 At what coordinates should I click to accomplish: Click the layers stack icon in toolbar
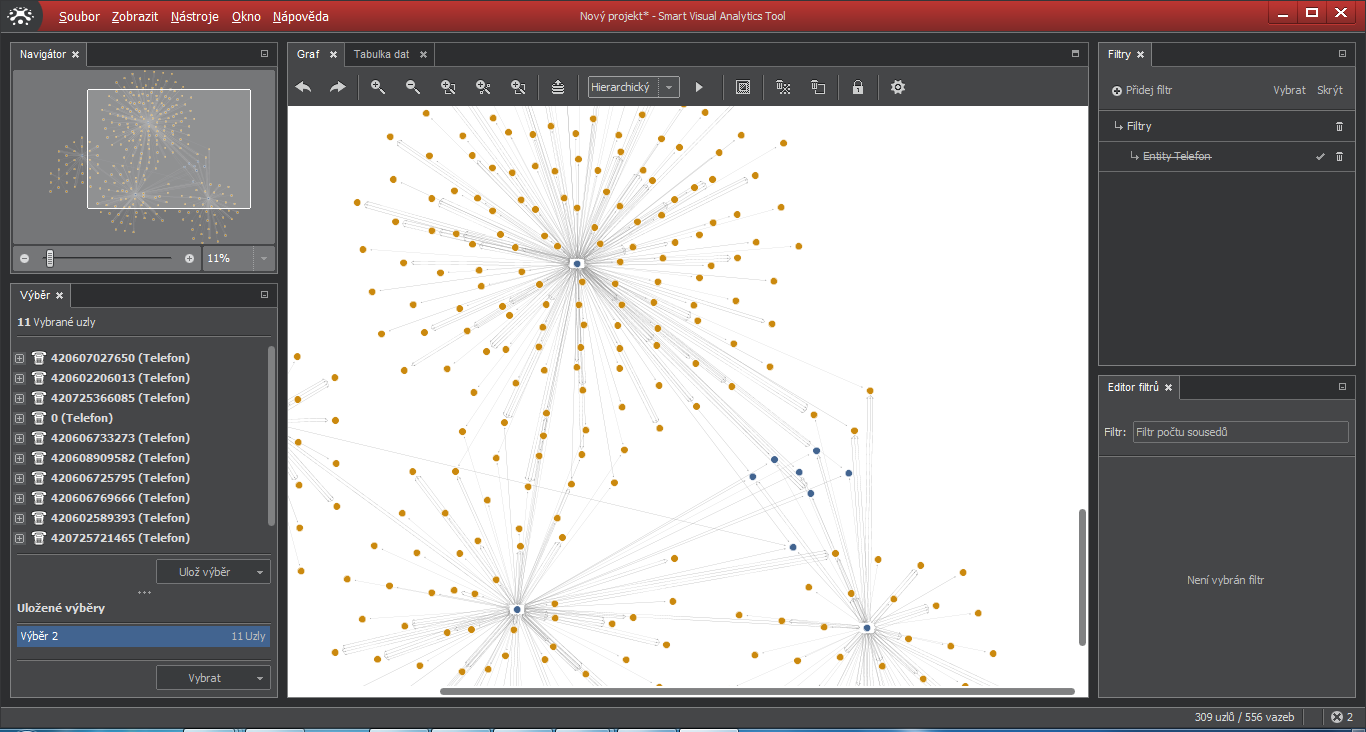[x=558, y=88]
